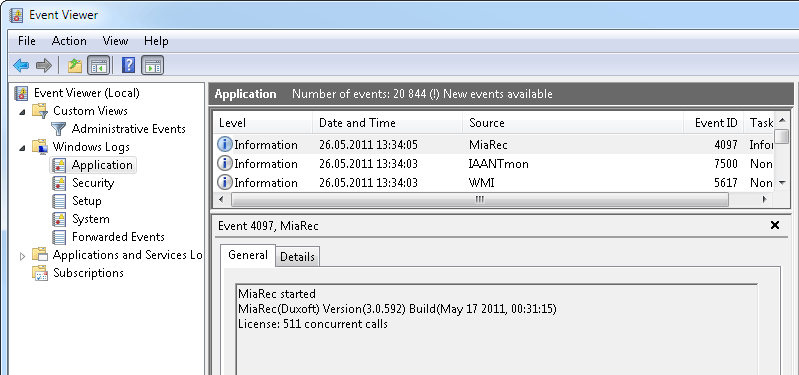799x375 pixels.
Task: Go back with the blue arrow
Action: (21, 65)
